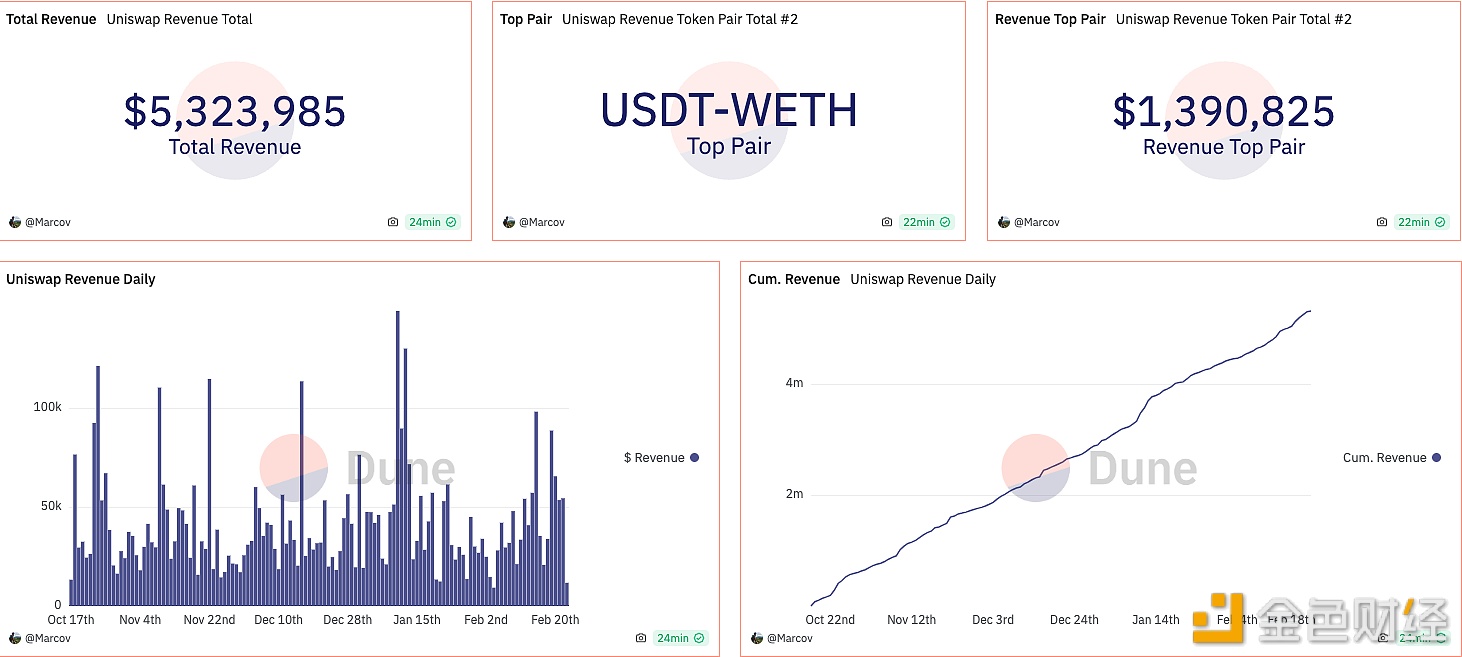1462x657 pixels.
Task: Click the Oct 17th x-axis label
Action: click(71, 620)
